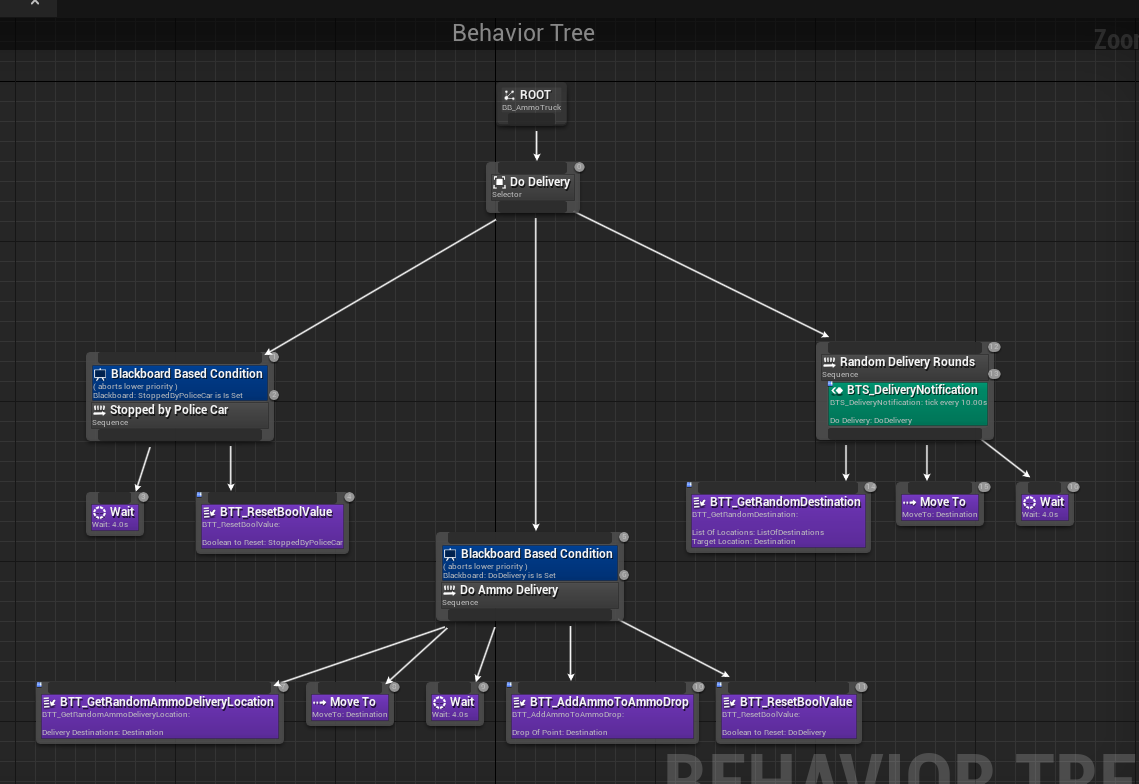
Task: Click '( aborts lower priority )' on StoppedByPoliceCar condition
Action: (x=135, y=387)
